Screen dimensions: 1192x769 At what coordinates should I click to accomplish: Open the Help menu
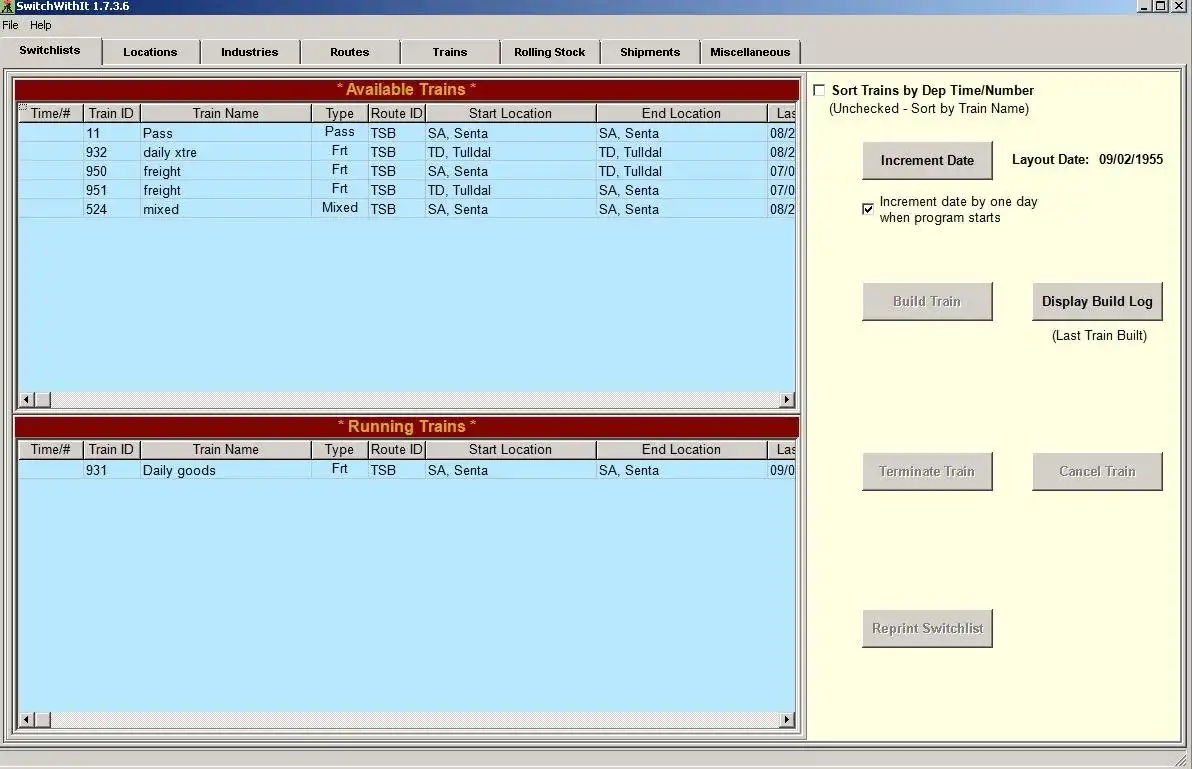pyautogui.click(x=40, y=25)
